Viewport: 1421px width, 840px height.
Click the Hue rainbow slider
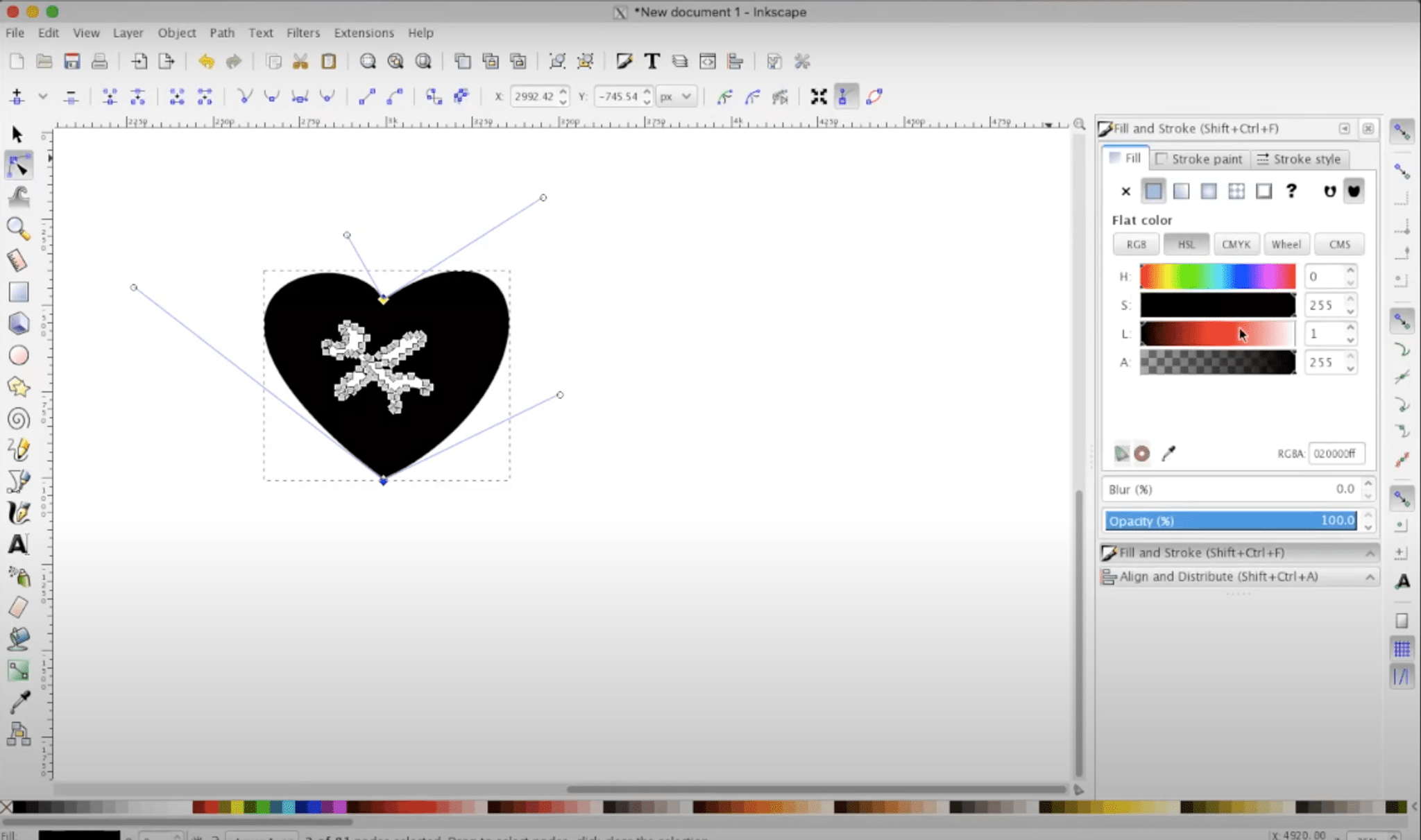(x=1217, y=276)
